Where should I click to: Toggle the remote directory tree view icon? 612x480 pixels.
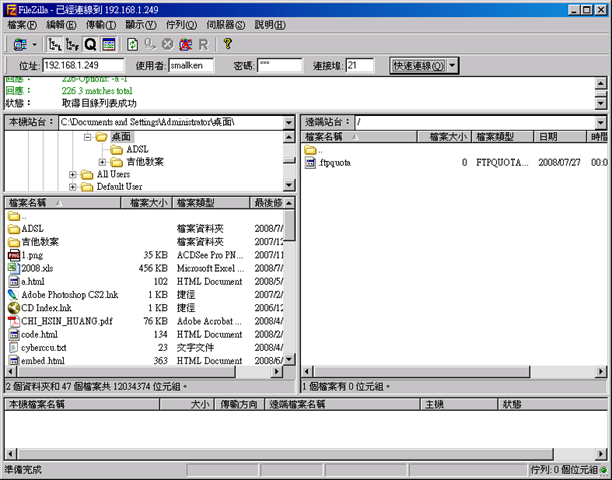(72, 44)
